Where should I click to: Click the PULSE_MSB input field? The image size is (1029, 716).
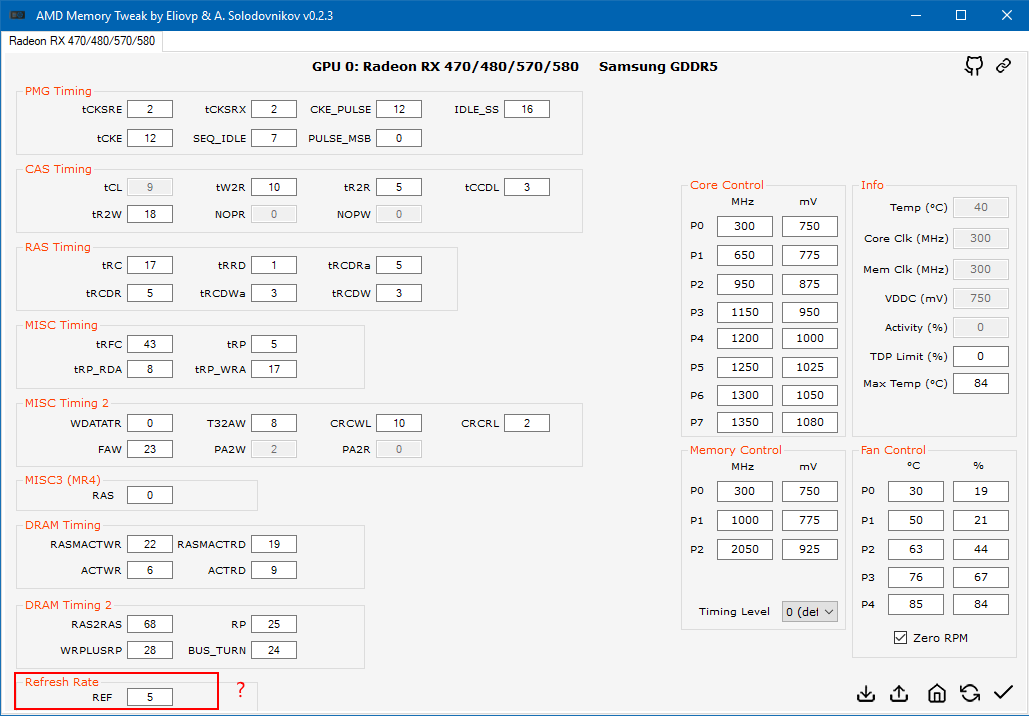(399, 138)
